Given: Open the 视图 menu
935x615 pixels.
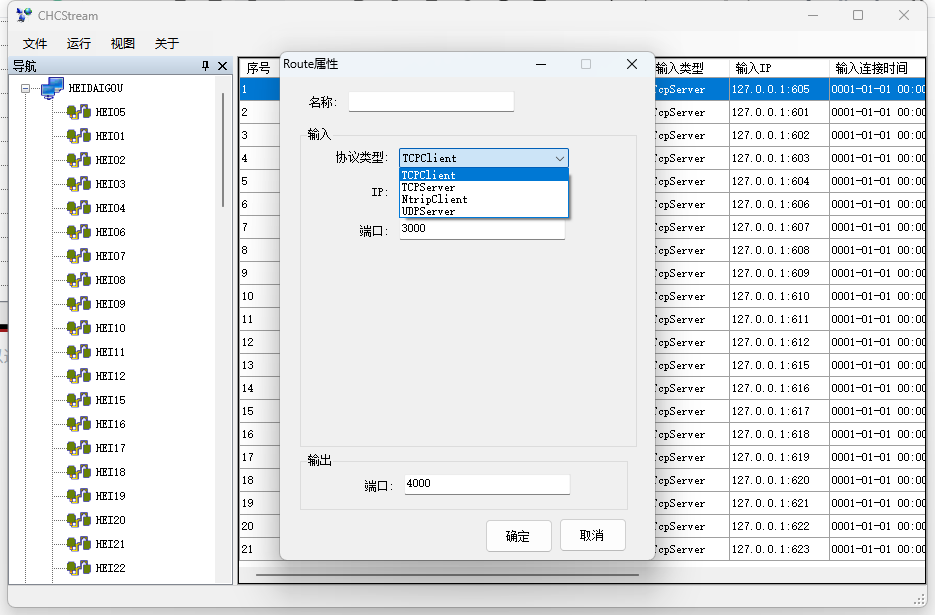Looking at the screenshot, I should [123, 43].
